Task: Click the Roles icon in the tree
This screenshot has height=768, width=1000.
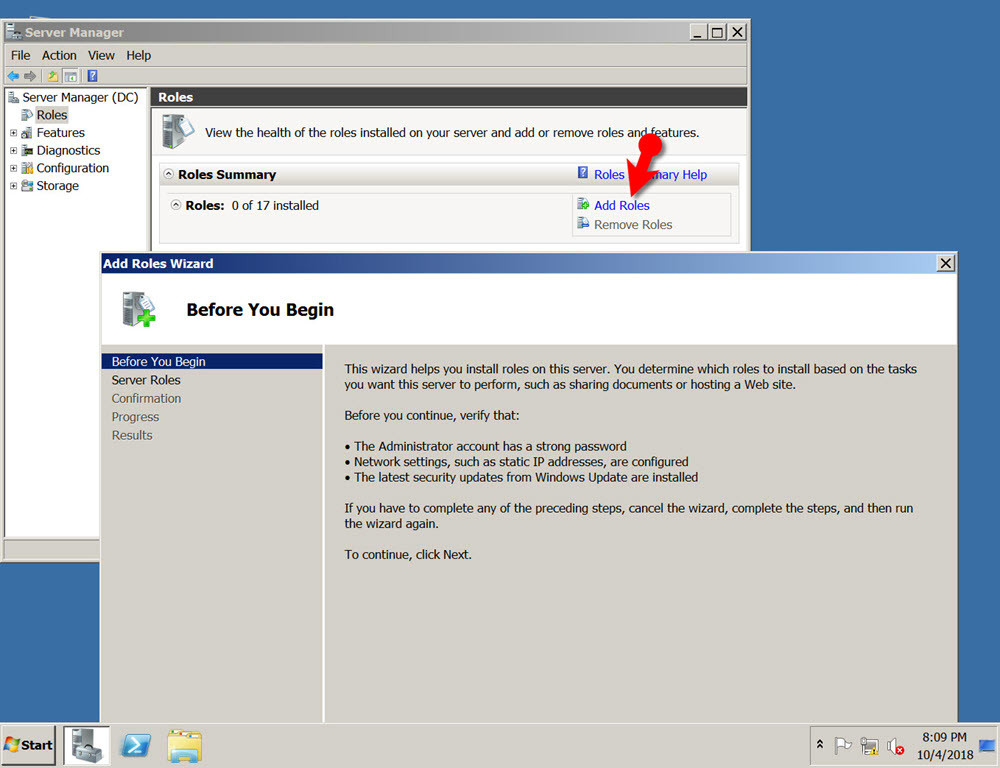Action: pyautogui.click(x=27, y=115)
